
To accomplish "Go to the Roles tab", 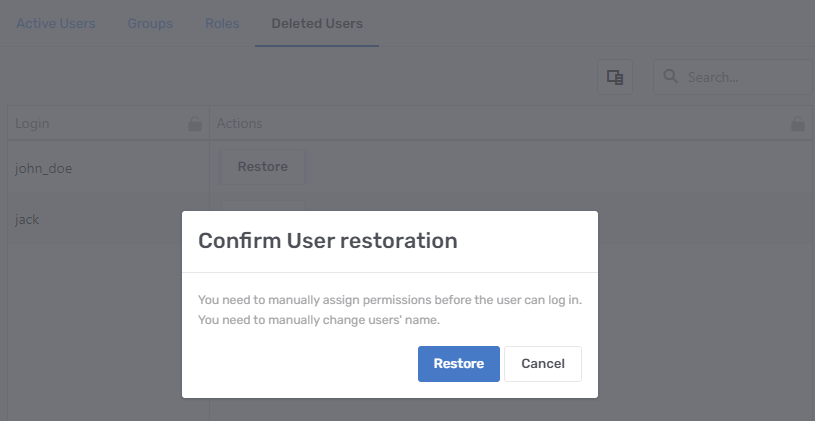I will (222, 23).
